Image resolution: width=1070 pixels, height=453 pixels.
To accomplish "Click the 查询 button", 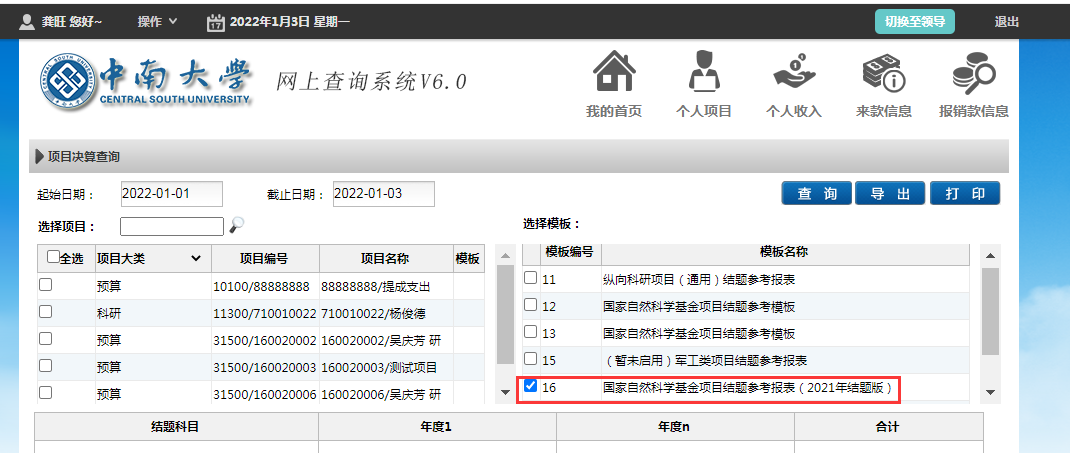I will coord(817,194).
